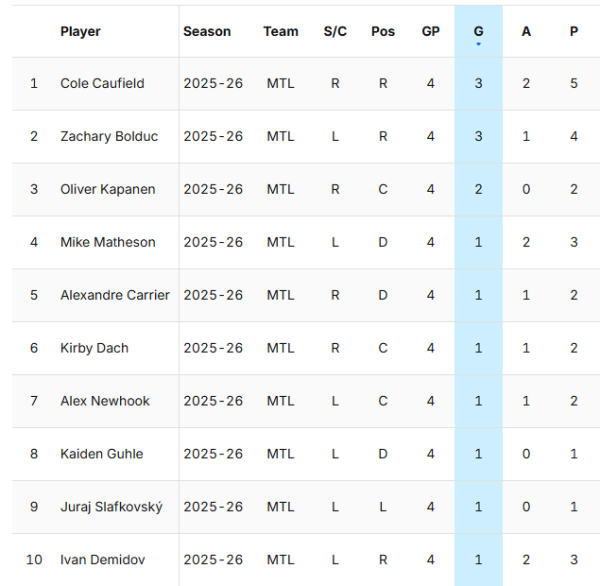
Task: Click MTL team in Caufield's row
Action: point(281,83)
